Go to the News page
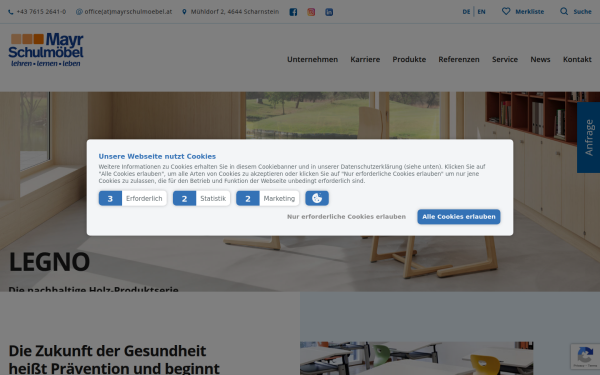The width and height of the screenshot is (600, 375). pyautogui.click(x=540, y=59)
